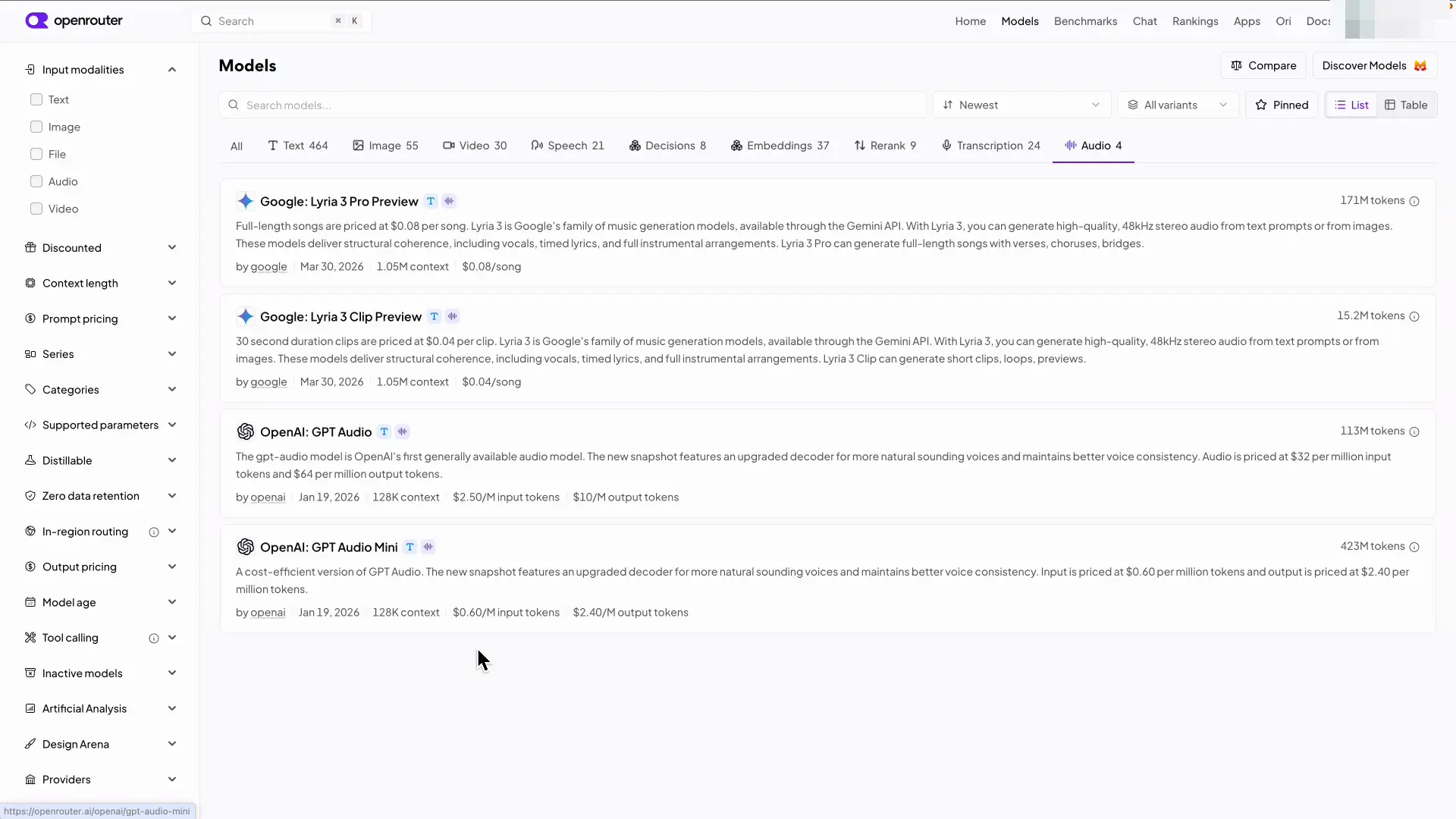Select the Transcription 24 tab
The height and width of the screenshot is (819, 1456).
990,146
